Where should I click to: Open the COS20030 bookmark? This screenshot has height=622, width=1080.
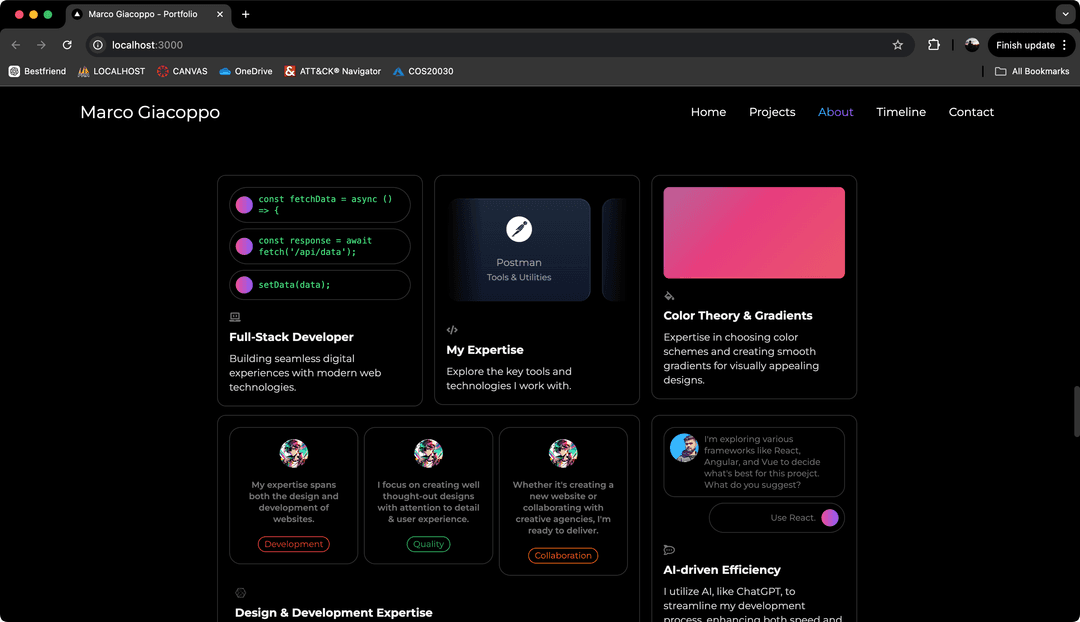pos(423,71)
